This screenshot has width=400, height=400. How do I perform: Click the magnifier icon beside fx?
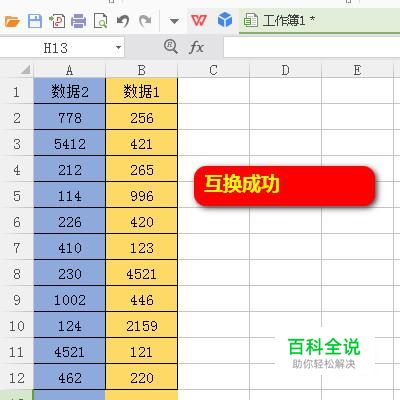pyautogui.click(x=171, y=47)
